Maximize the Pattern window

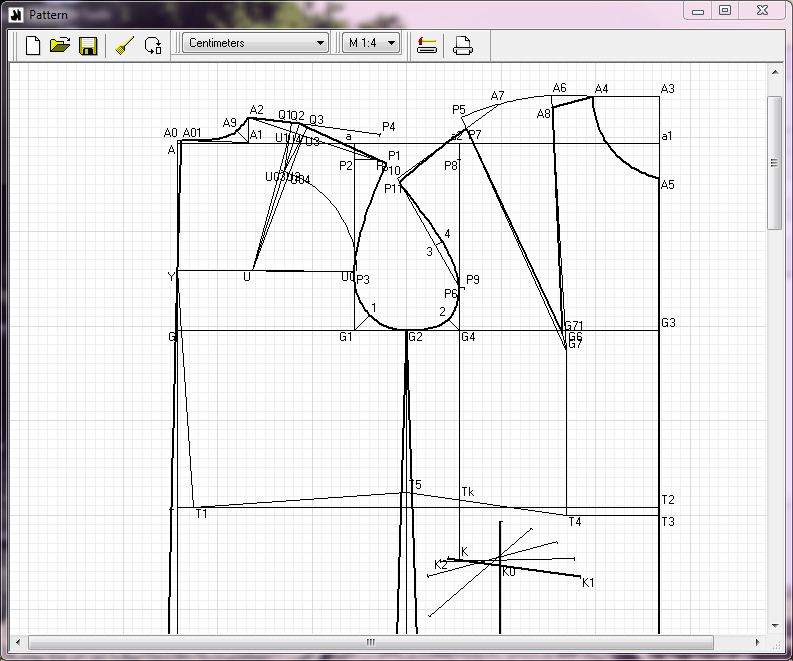(x=725, y=11)
